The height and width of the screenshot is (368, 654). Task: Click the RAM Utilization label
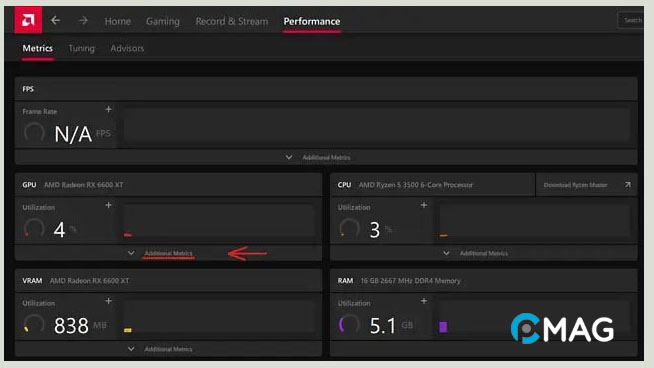[x=354, y=303]
